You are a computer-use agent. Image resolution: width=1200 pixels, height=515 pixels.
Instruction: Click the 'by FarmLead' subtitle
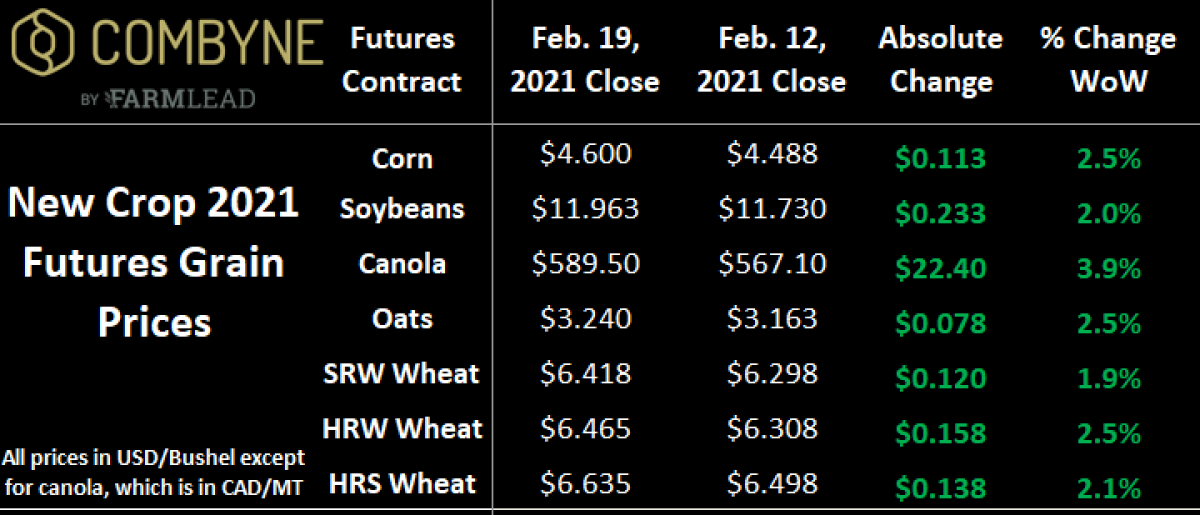[x=167, y=98]
